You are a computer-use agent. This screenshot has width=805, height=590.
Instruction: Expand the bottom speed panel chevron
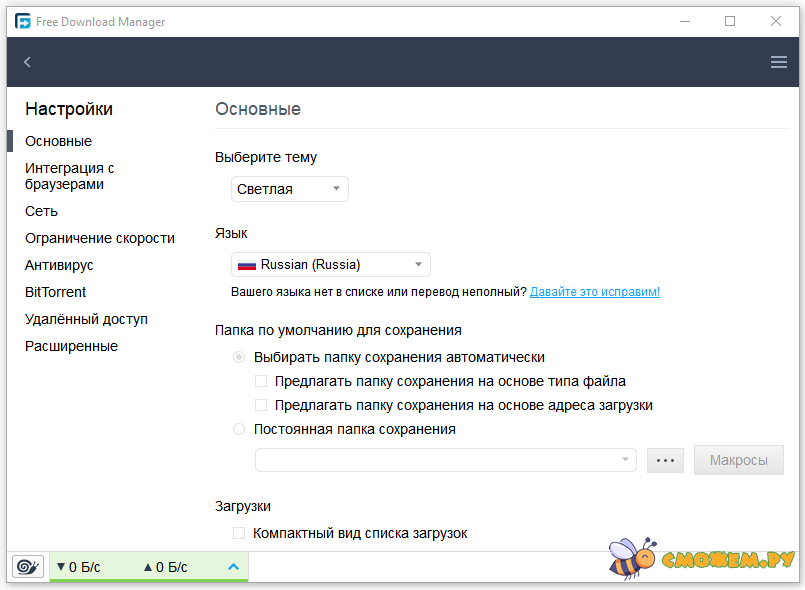click(233, 567)
